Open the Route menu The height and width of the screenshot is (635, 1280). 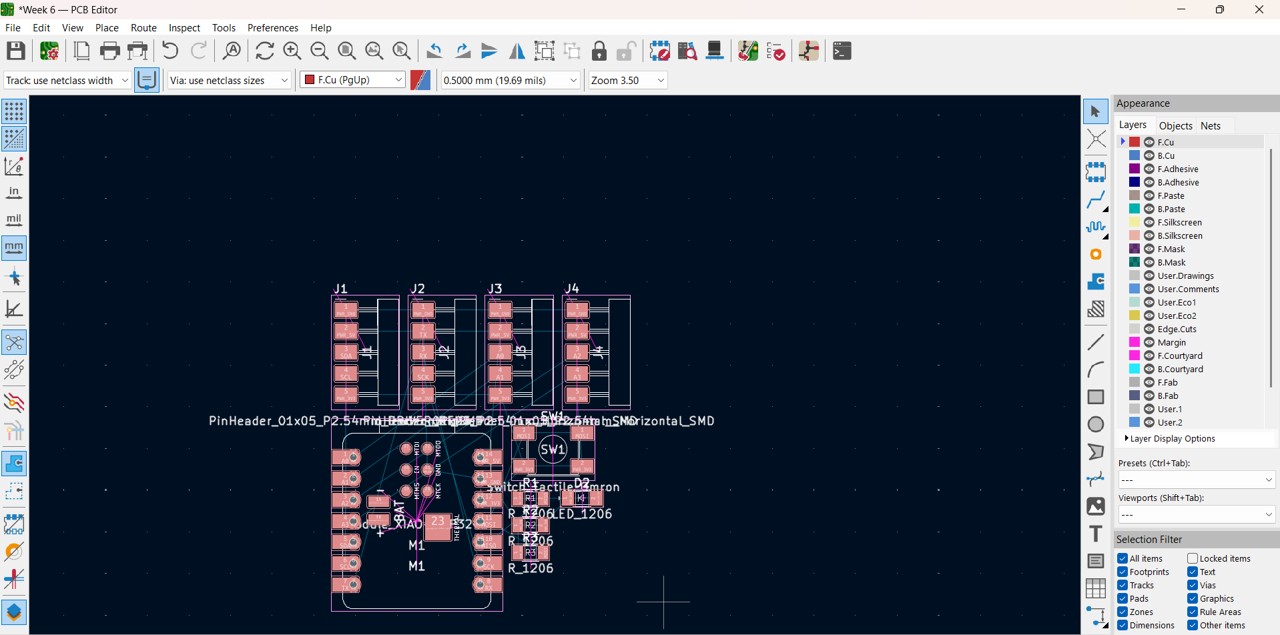[143, 28]
